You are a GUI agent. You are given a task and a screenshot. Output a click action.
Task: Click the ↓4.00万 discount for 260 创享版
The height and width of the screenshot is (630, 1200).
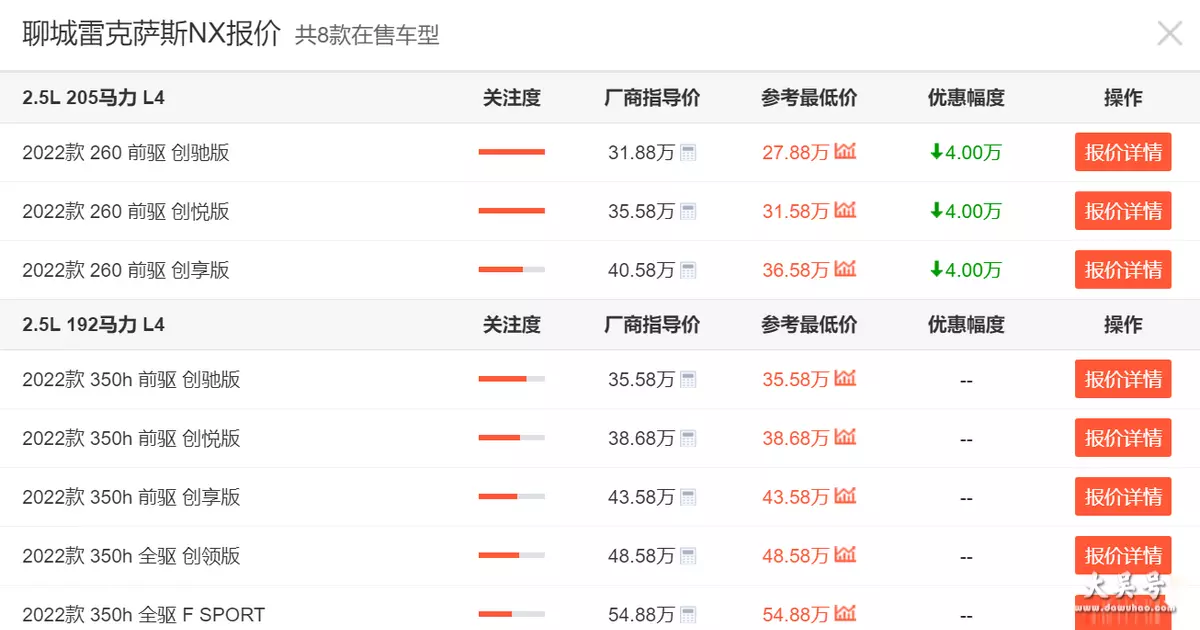(x=966, y=271)
